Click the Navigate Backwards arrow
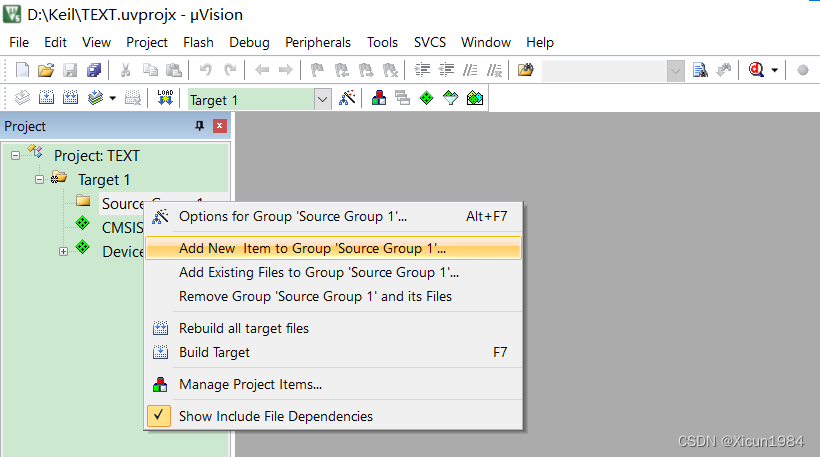This screenshot has height=457, width=820. tap(261, 70)
